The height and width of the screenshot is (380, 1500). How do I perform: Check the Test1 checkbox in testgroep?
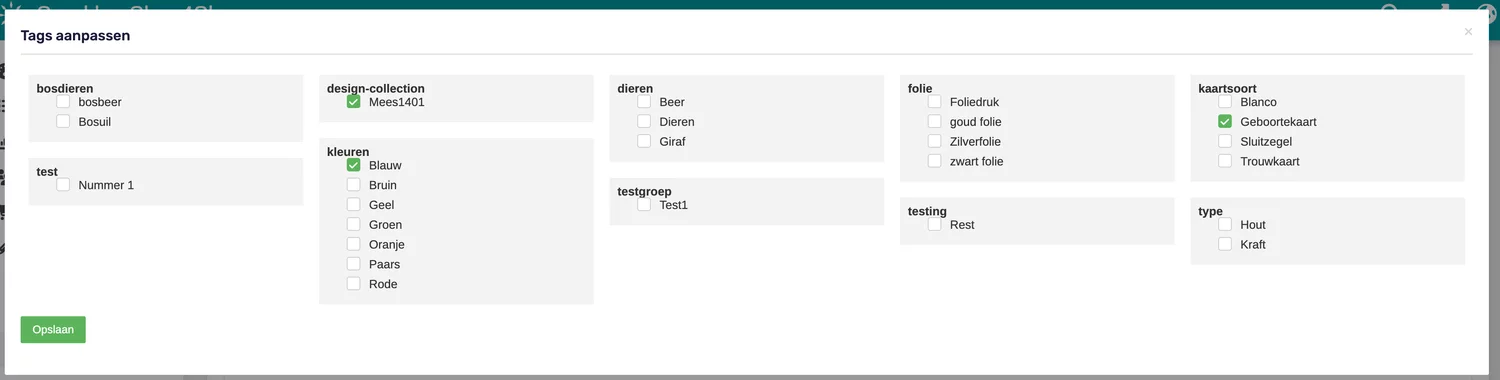tap(644, 205)
